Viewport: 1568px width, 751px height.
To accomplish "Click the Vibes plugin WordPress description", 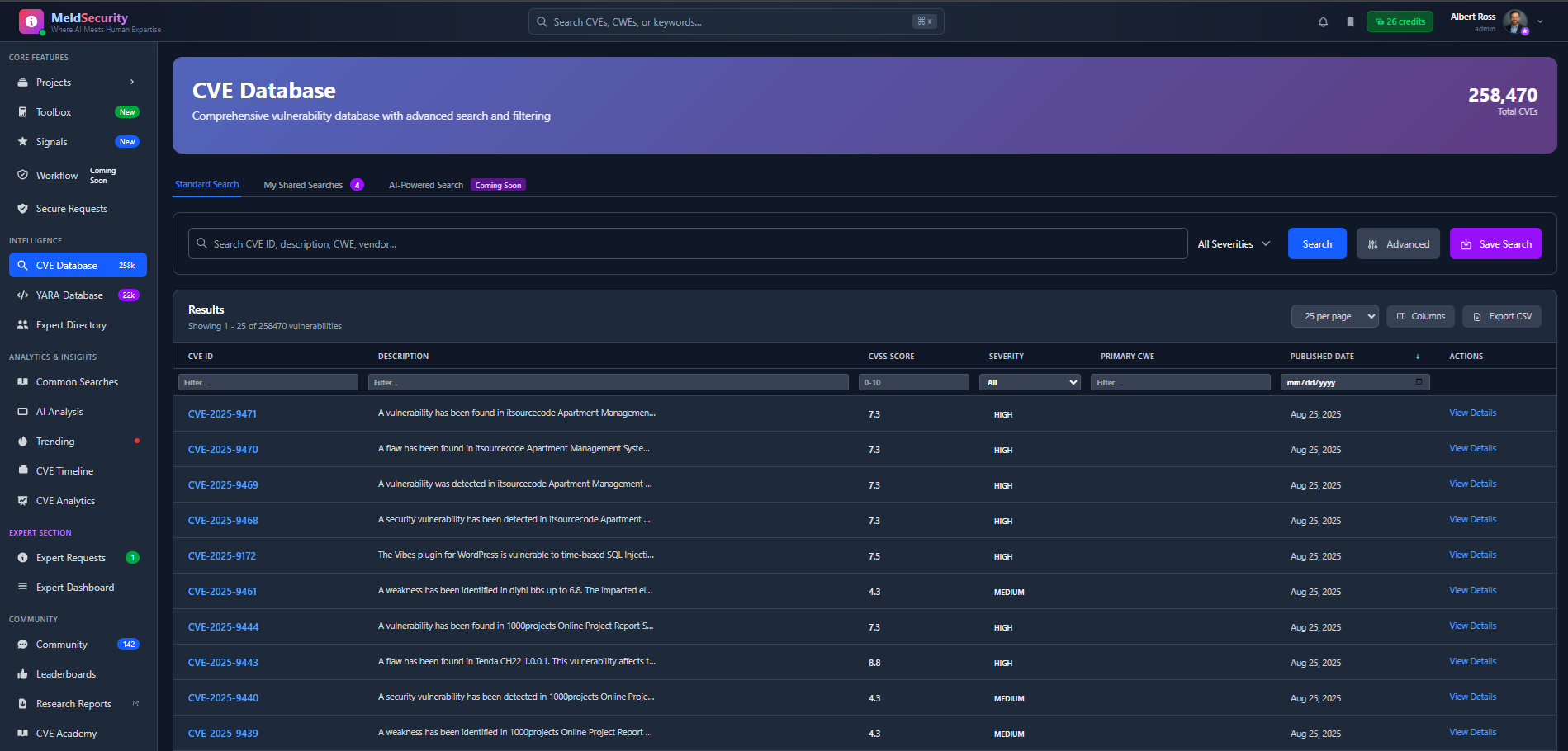I will [516, 555].
